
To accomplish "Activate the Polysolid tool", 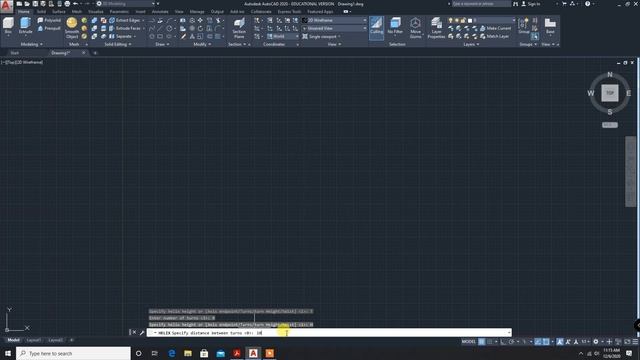I will 49,20.
